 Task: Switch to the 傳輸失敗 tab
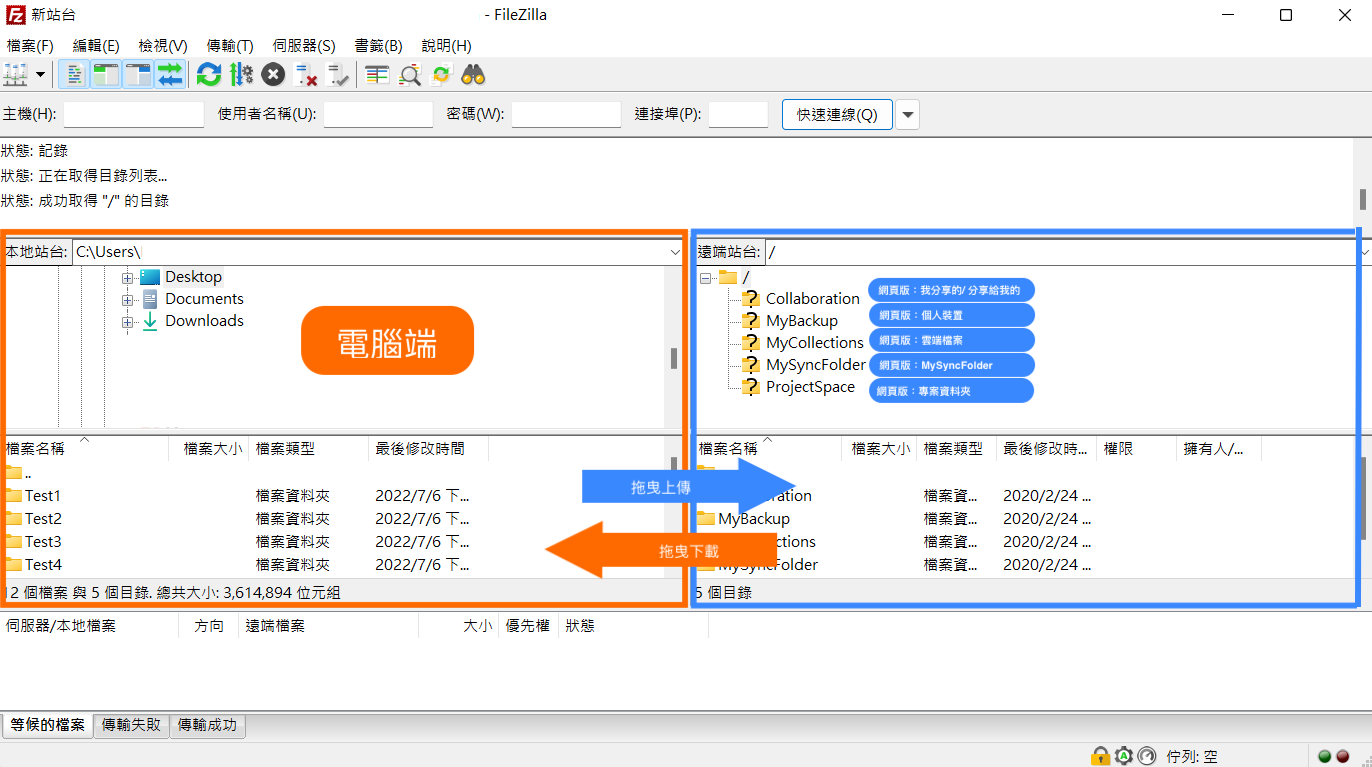click(132, 726)
